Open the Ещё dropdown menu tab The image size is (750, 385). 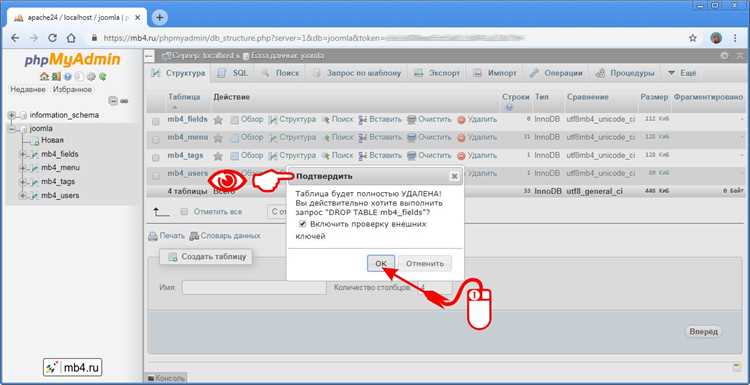(682, 73)
